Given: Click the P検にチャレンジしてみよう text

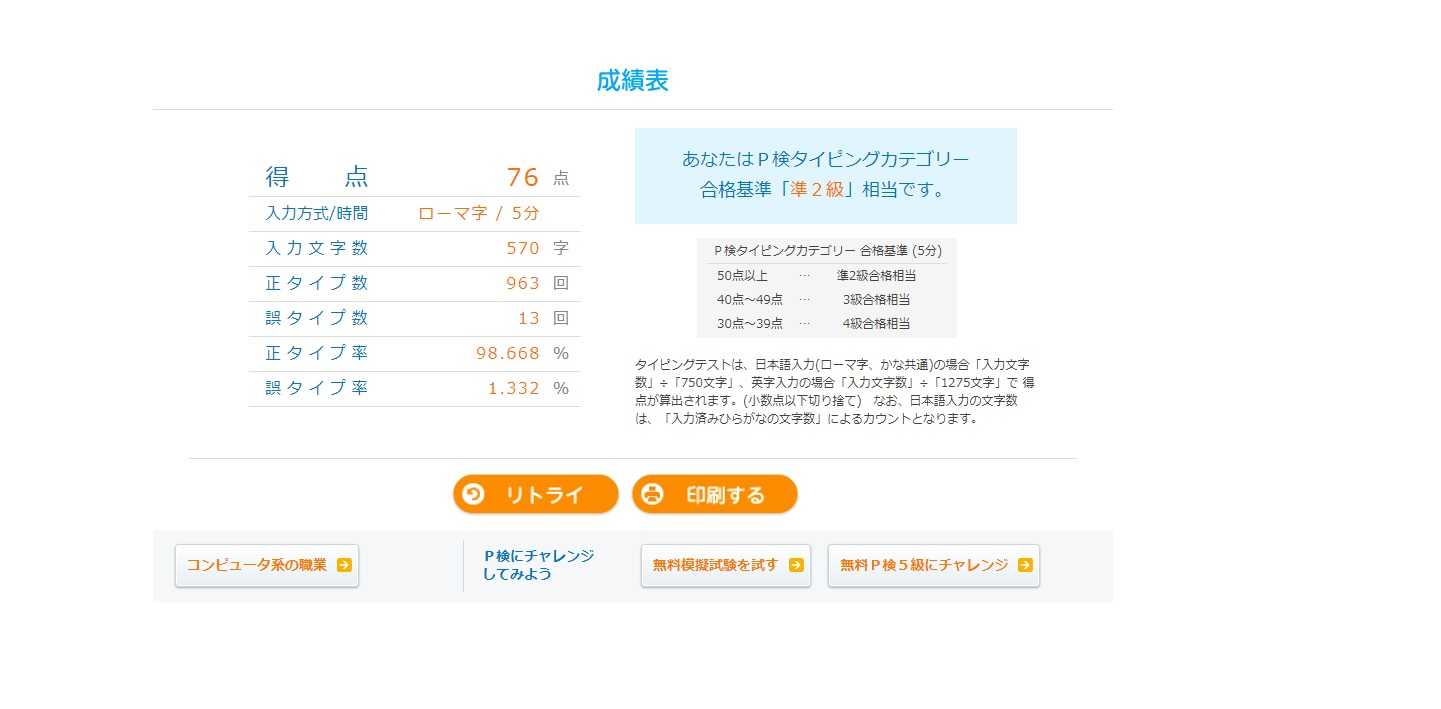Looking at the screenshot, I should pos(538,565).
